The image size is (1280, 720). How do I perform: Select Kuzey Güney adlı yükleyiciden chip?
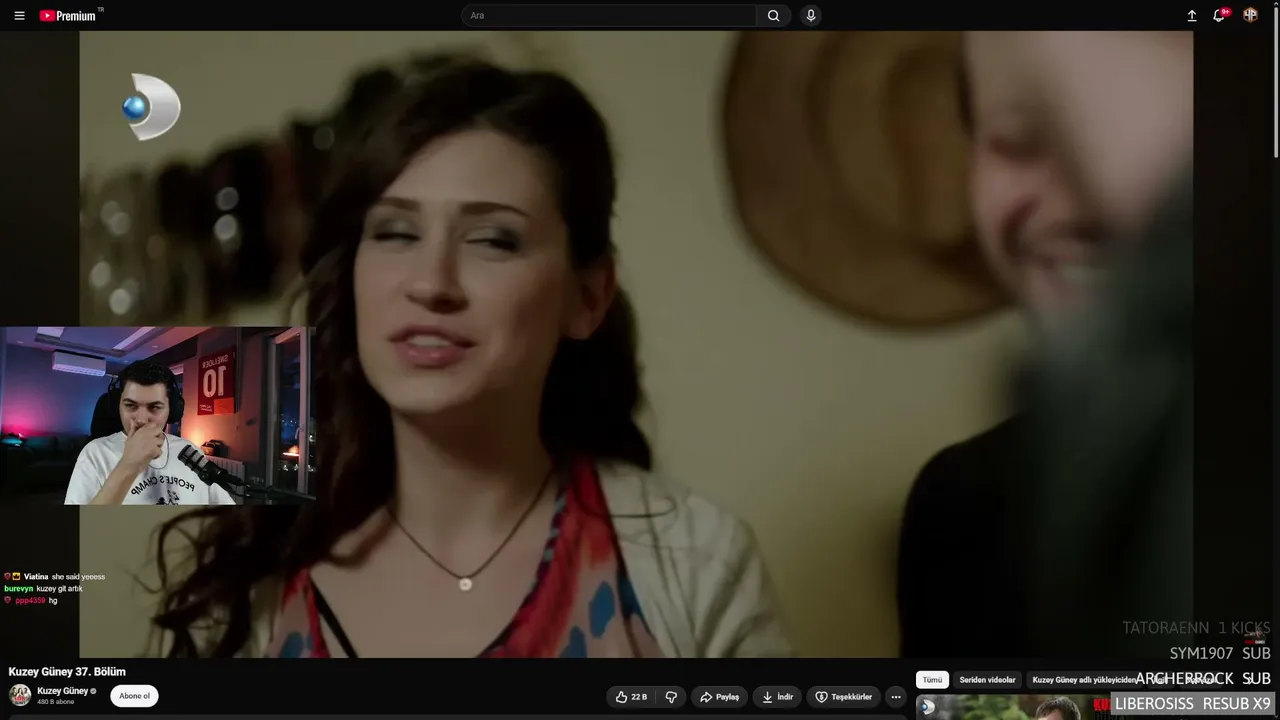1084,680
